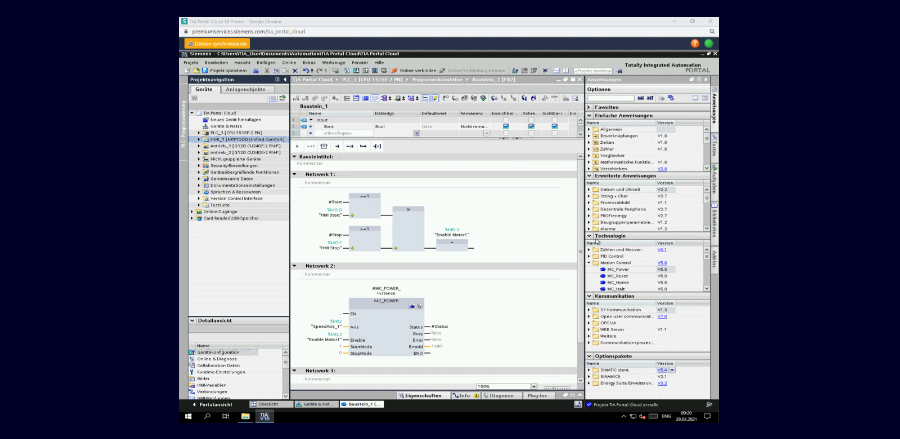
Task: Expand the PLC_1 tree node
Action: pos(199,133)
